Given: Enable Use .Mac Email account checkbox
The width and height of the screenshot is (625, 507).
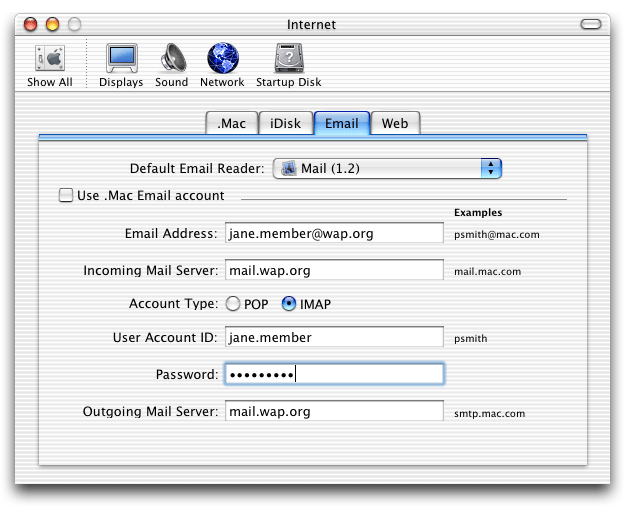Looking at the screenshot, I should coord(66,195).
